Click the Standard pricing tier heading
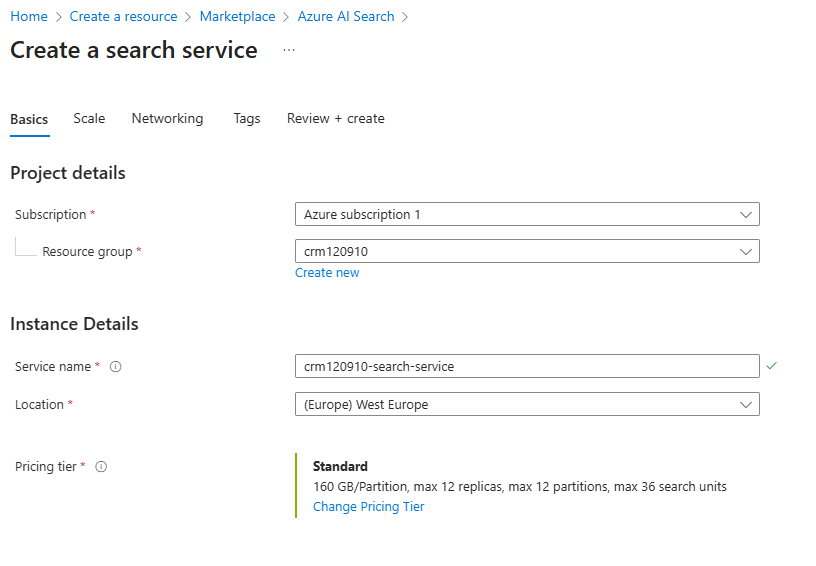Viewport: 816px width, 566px height. [340, 466]
